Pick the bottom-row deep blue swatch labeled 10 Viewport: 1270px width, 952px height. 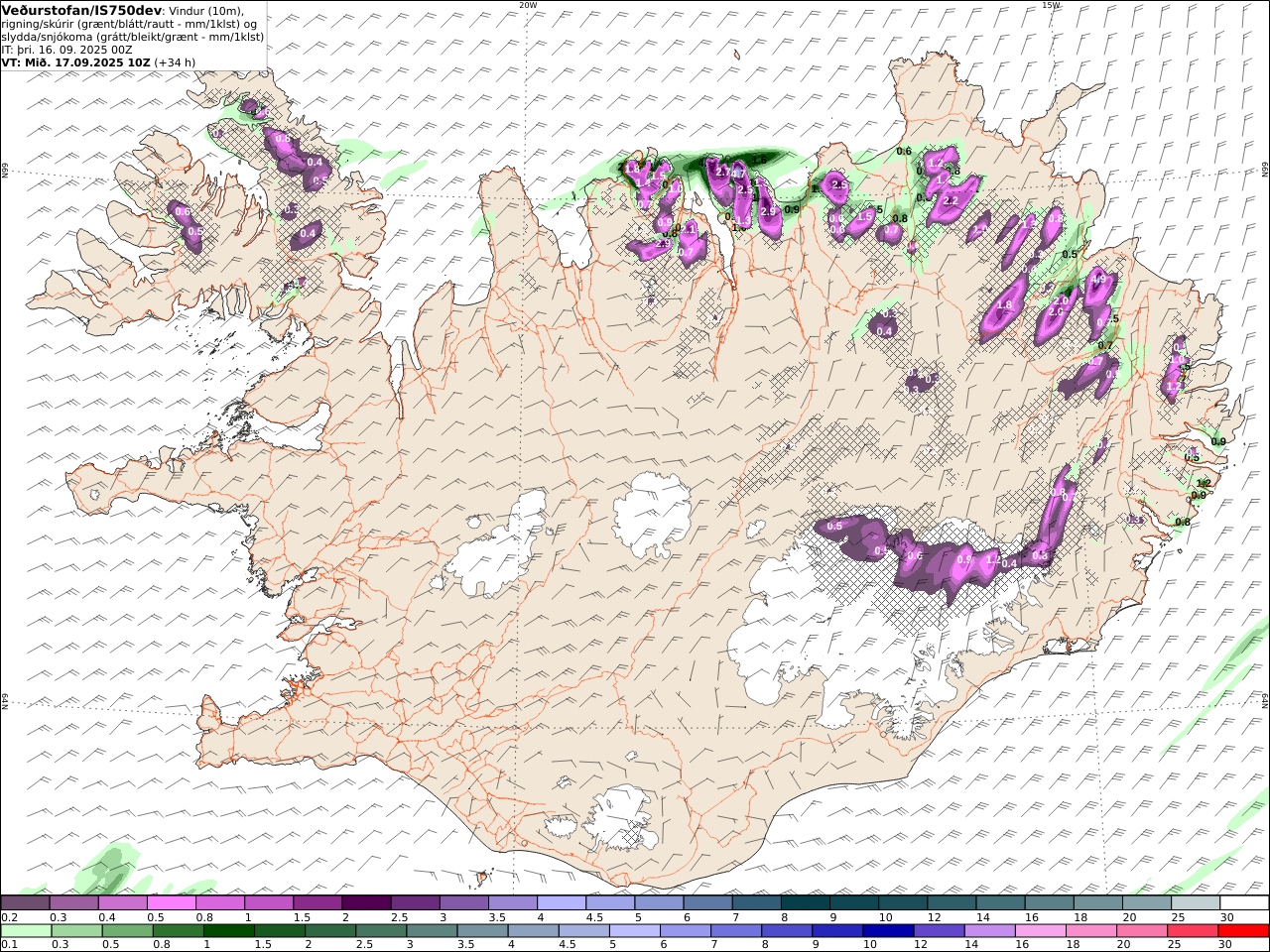tap(887, 931)
